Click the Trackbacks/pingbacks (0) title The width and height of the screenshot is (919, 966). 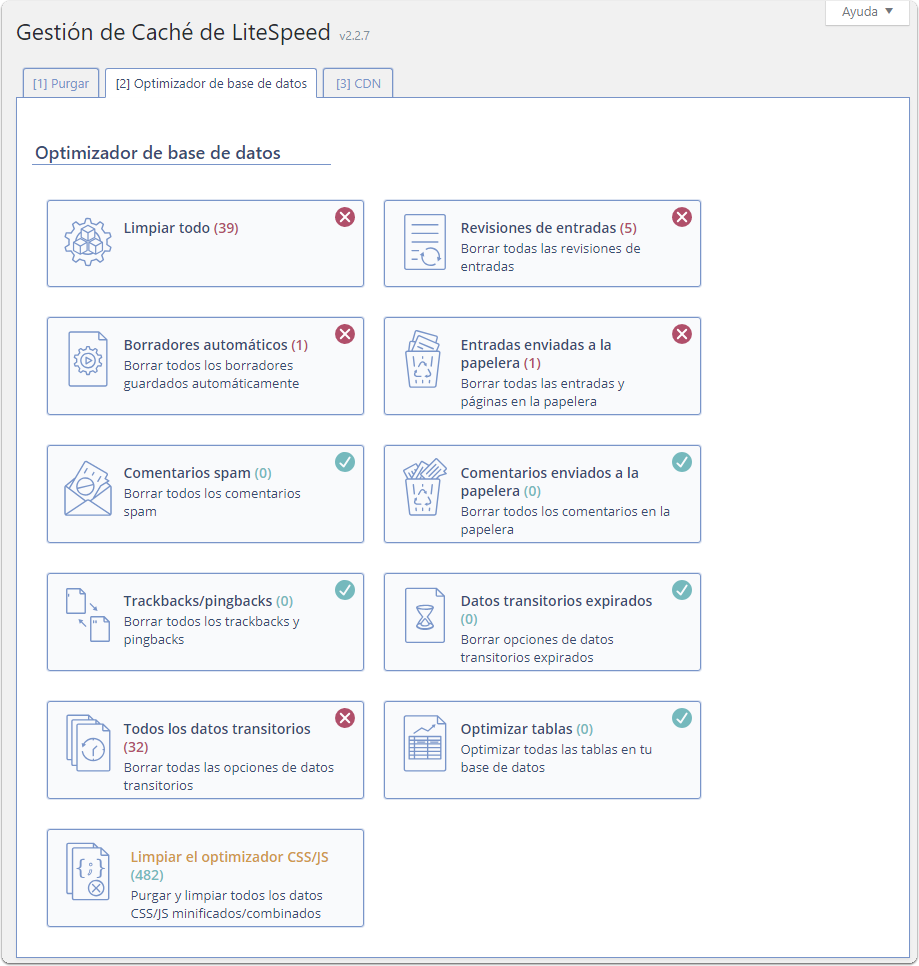(x=208, y=601)
